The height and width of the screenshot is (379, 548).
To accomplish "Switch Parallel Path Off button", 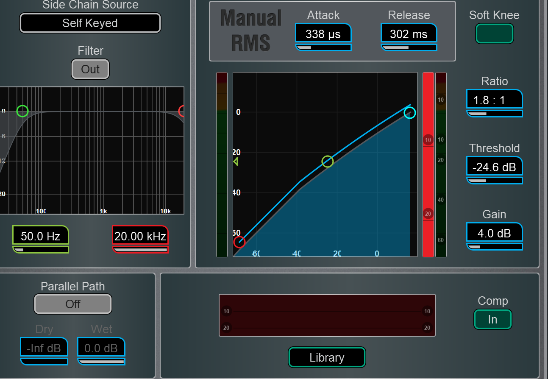I will point(73,304).
